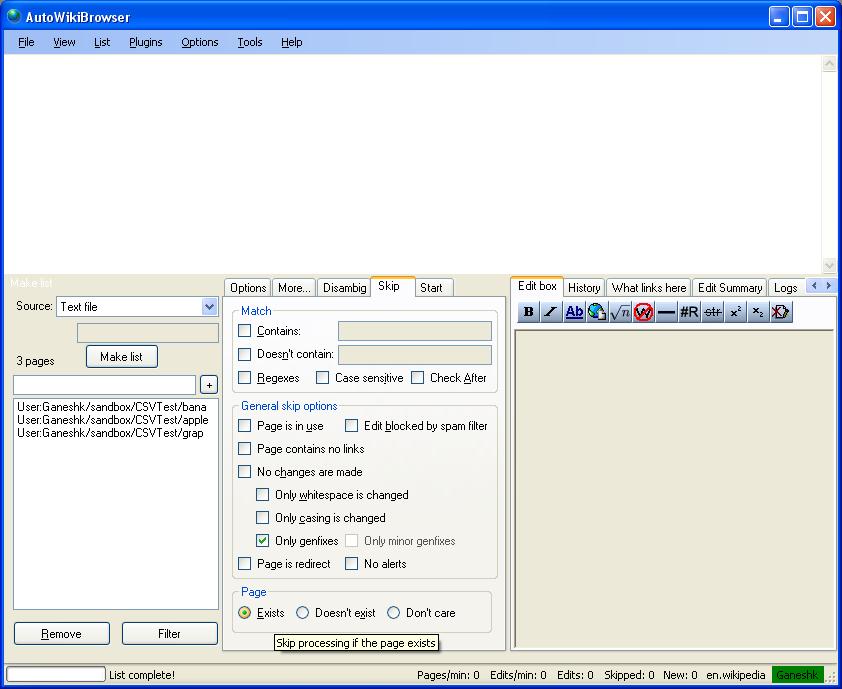Click the Ganeshk username in status bar
This screenshot has height=689, width=842.
(797, 675)
